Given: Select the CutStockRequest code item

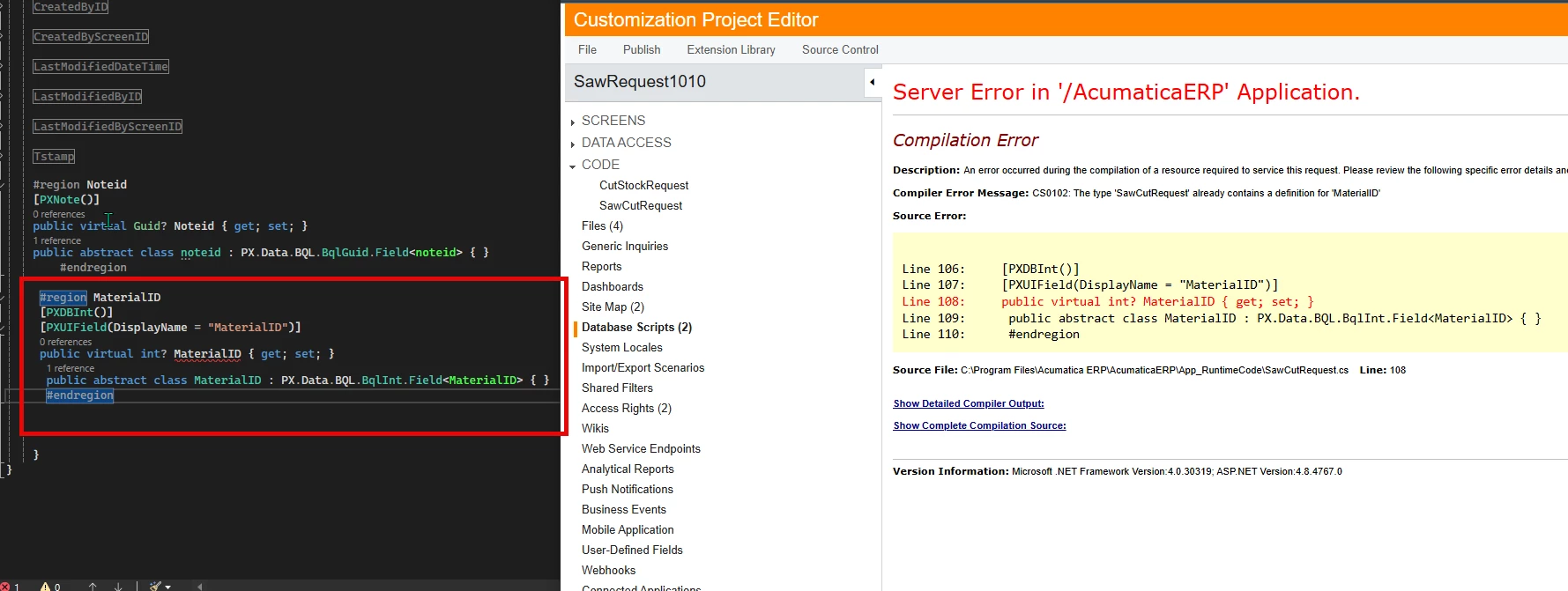Looking at the screenshot, I should point(644,185).
